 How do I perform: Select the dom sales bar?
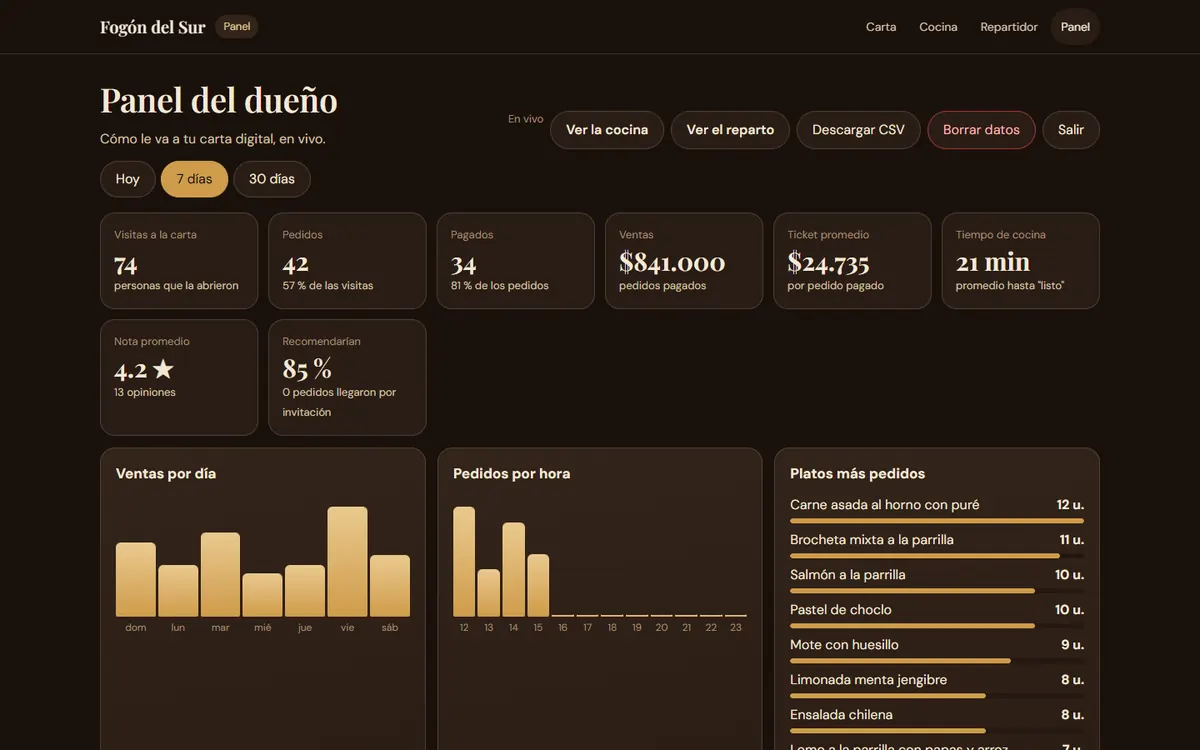point(136,579)
